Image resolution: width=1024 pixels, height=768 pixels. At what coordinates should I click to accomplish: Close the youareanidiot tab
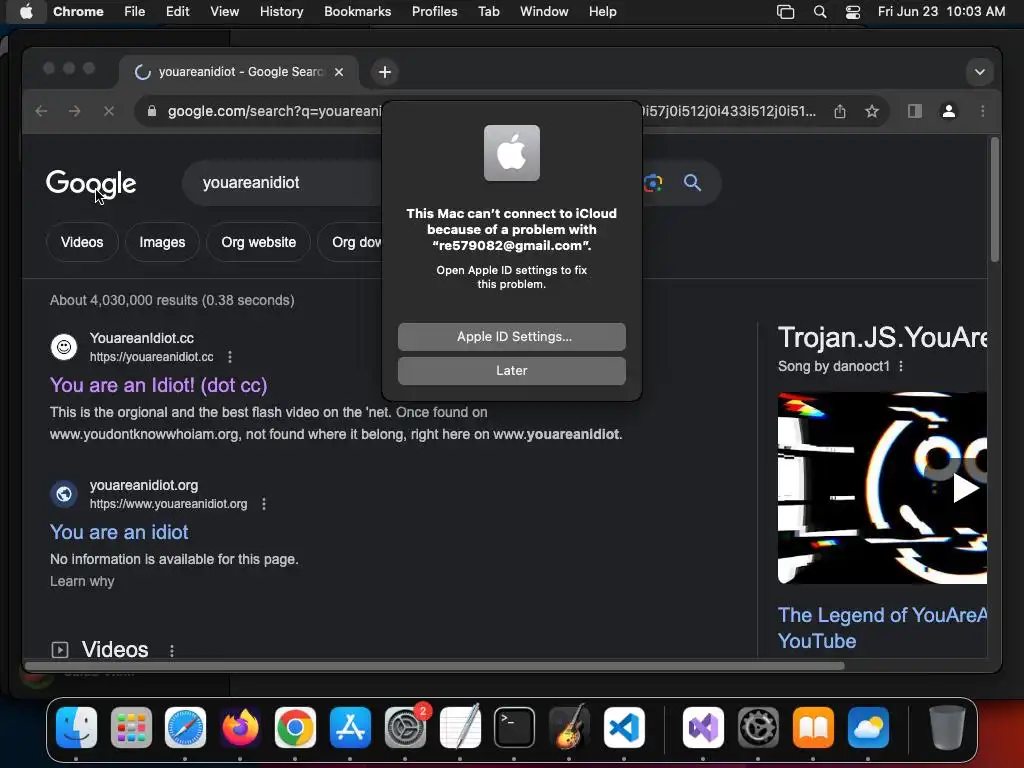[339, 72]
